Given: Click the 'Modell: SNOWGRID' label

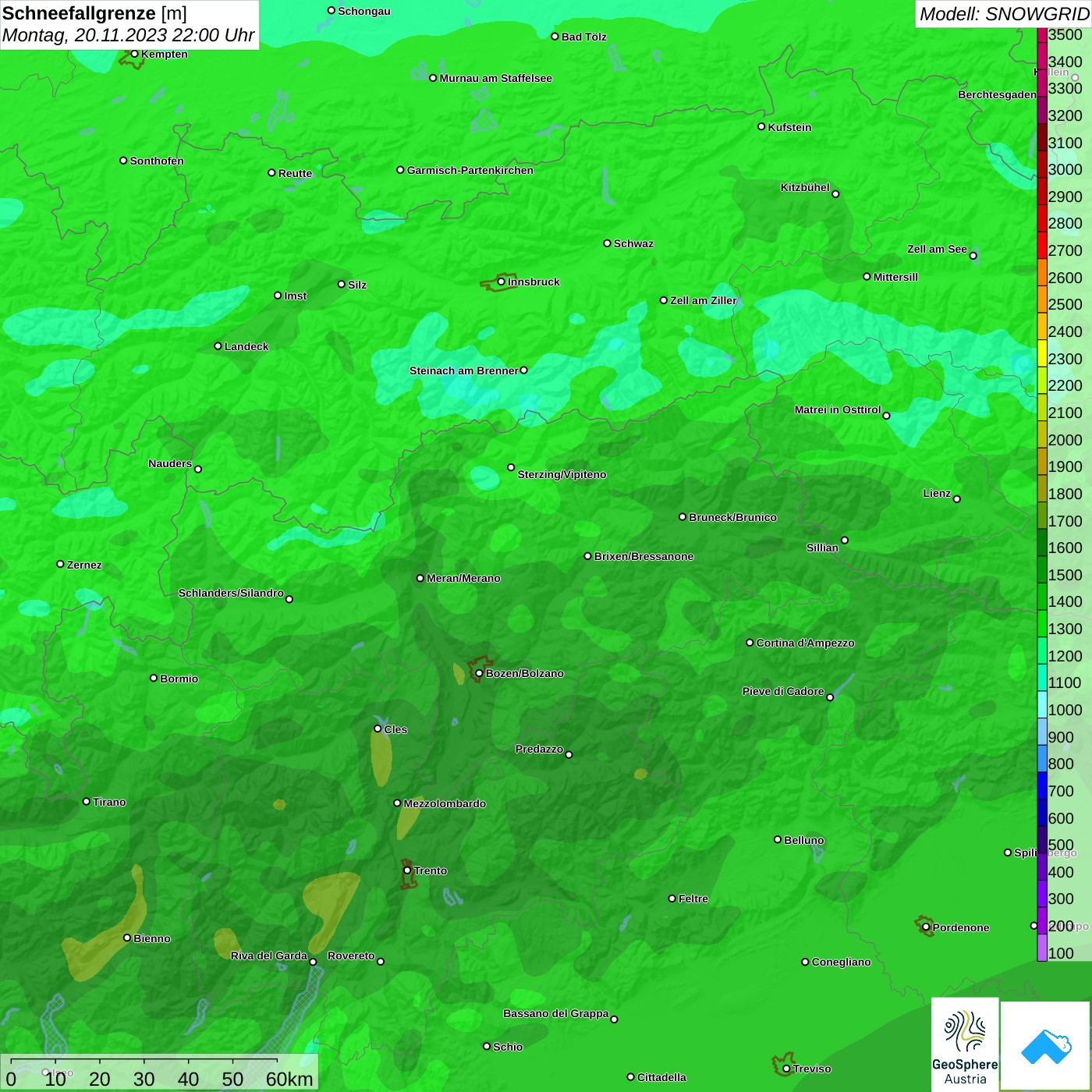Looking at the screenshot, I should coord(1004,14).
